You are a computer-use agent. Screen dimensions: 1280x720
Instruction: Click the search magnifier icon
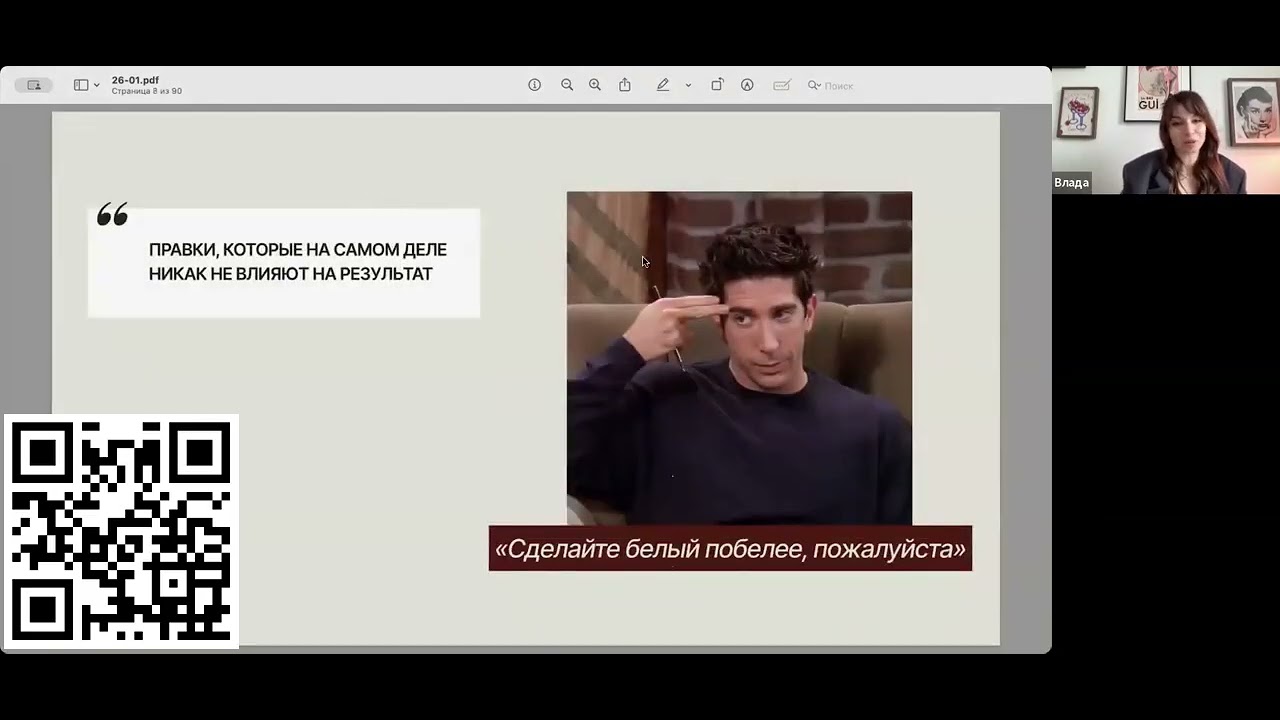(x=814, y=85)
